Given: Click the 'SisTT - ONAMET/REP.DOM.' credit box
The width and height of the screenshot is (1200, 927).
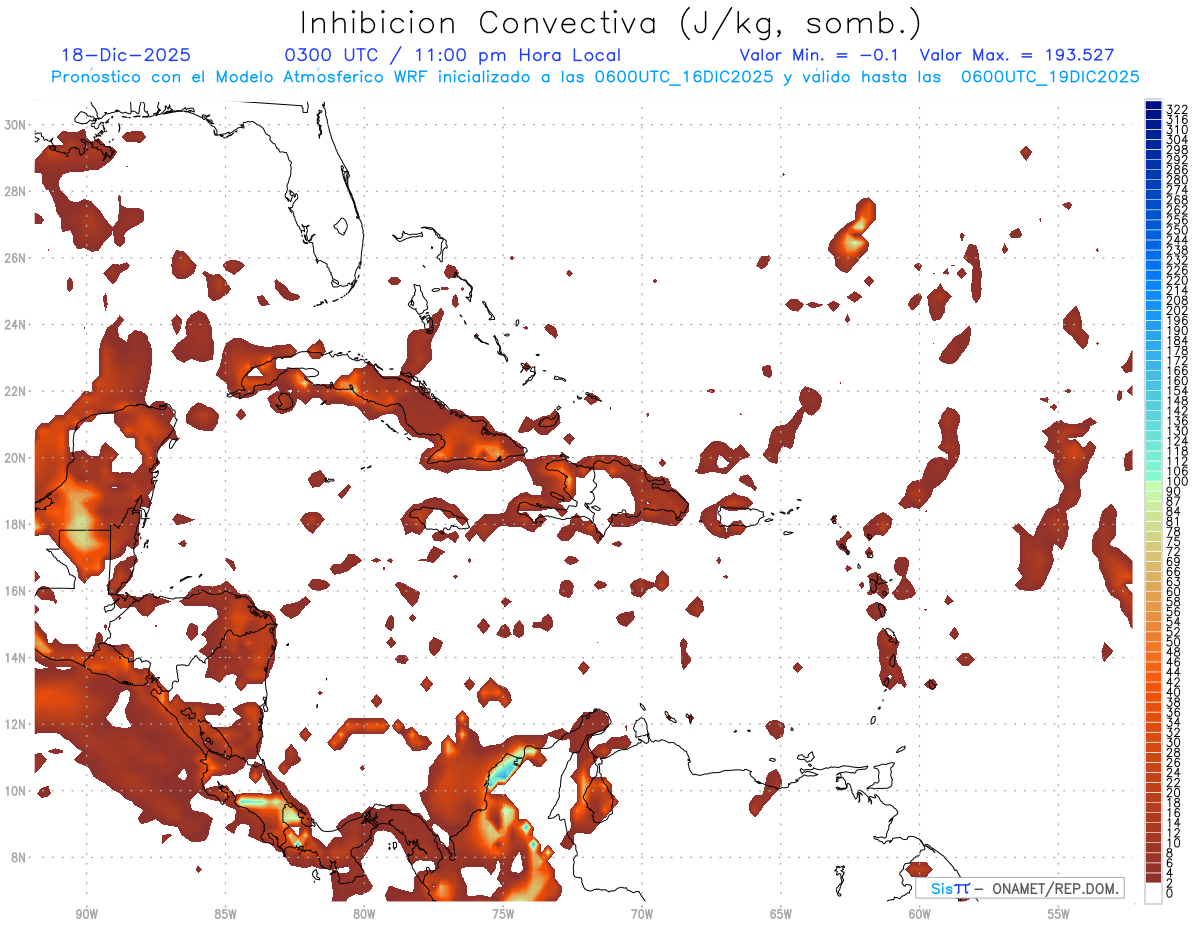Looking at the screenshot, I should pos(1019,888).
